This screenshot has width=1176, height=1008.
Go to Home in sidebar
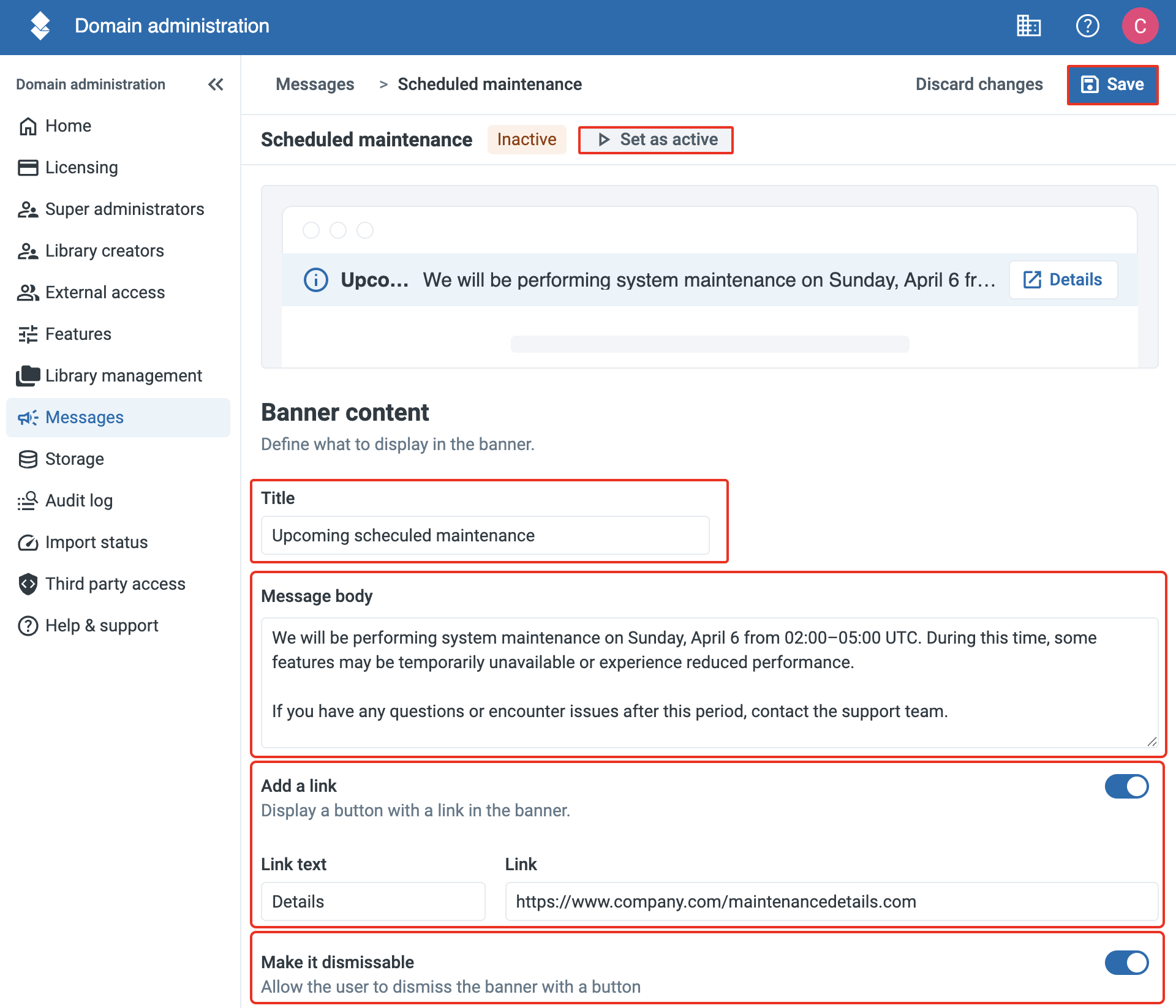(118, 126)
